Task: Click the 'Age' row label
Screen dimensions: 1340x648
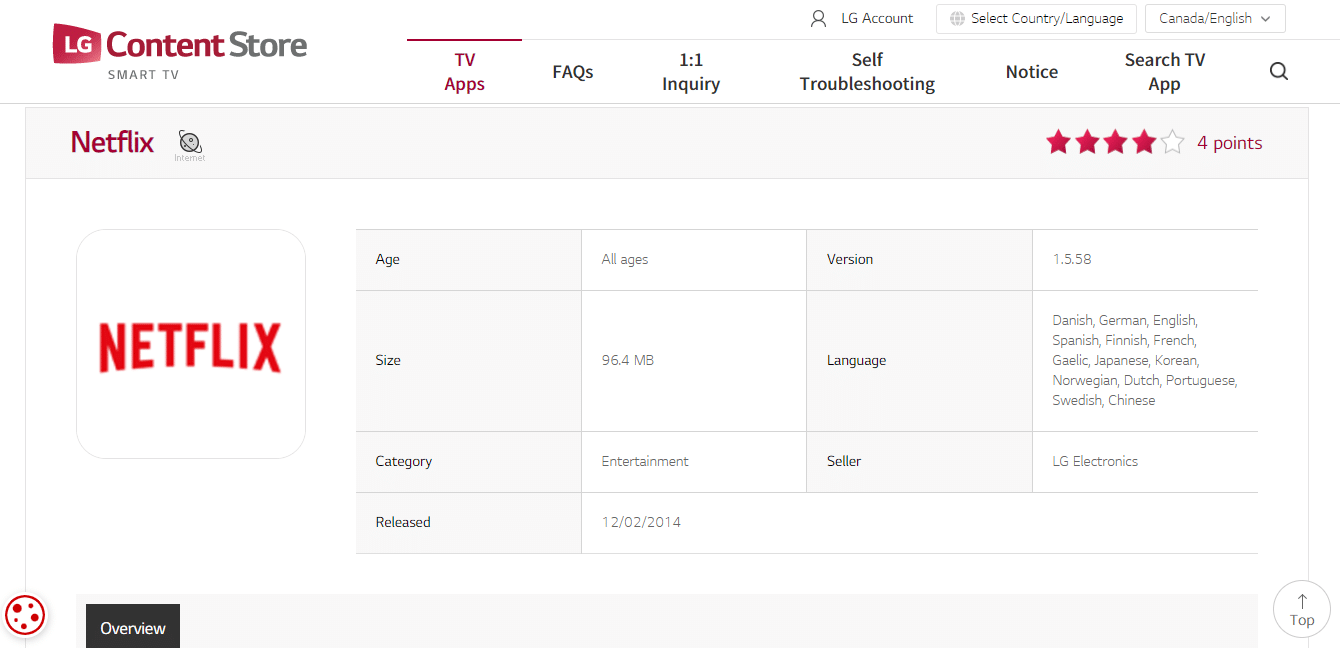Action: tap(388, 259)
